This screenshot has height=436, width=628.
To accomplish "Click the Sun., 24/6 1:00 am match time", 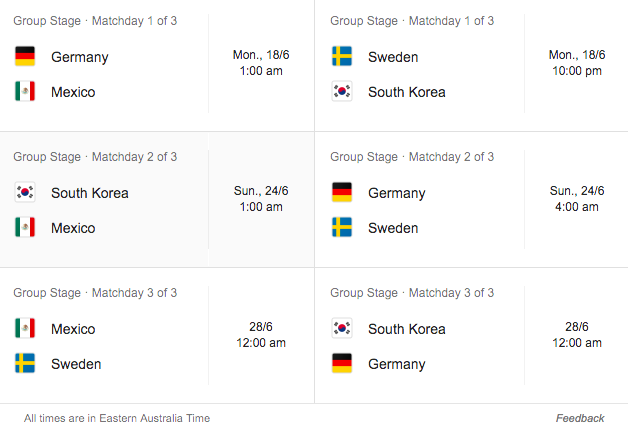I will point(261,199).
